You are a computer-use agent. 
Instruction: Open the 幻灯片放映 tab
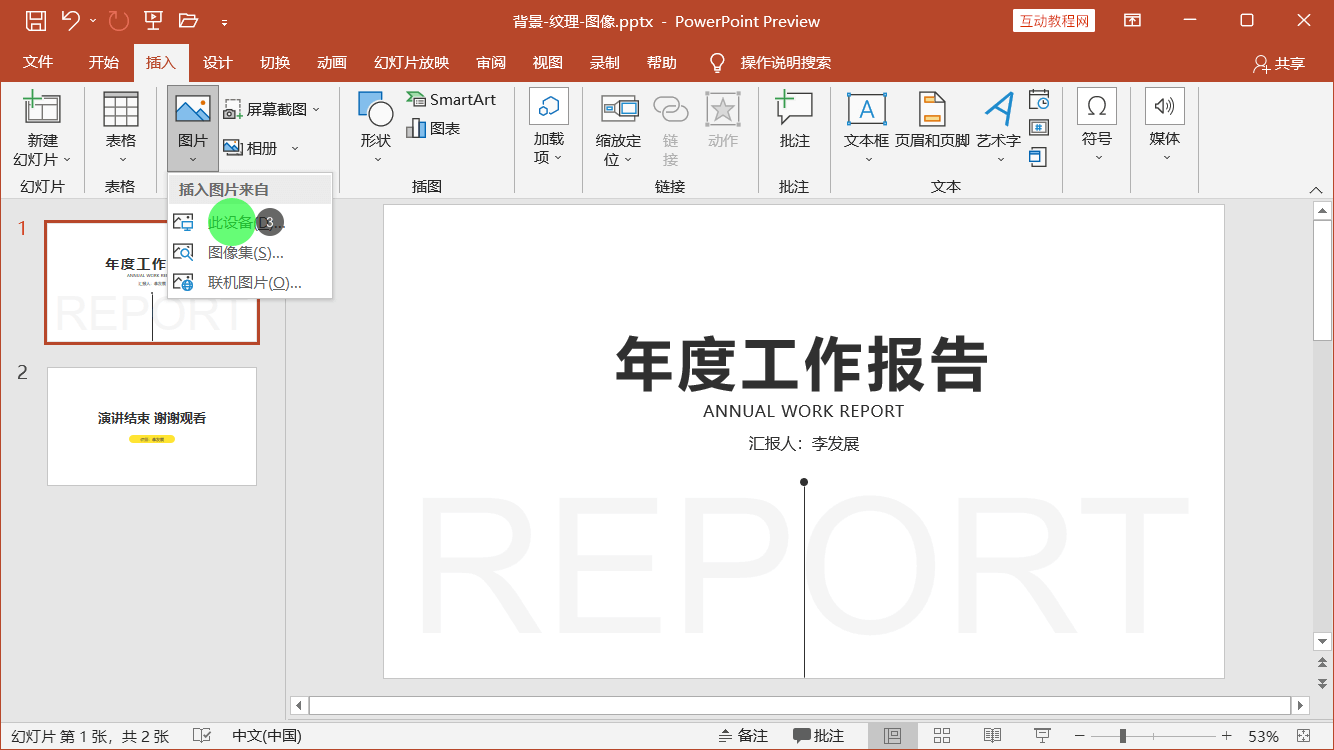coord(411,62)
